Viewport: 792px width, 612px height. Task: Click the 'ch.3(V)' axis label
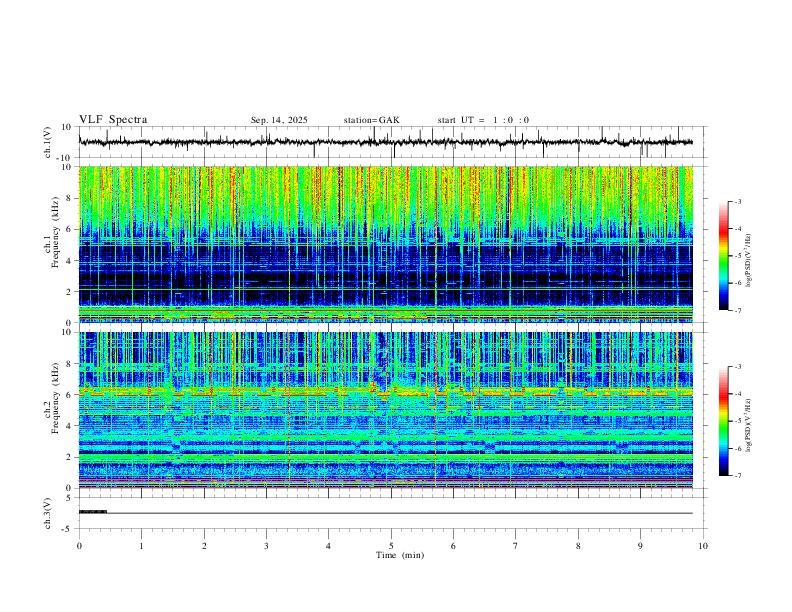(48, 513)
